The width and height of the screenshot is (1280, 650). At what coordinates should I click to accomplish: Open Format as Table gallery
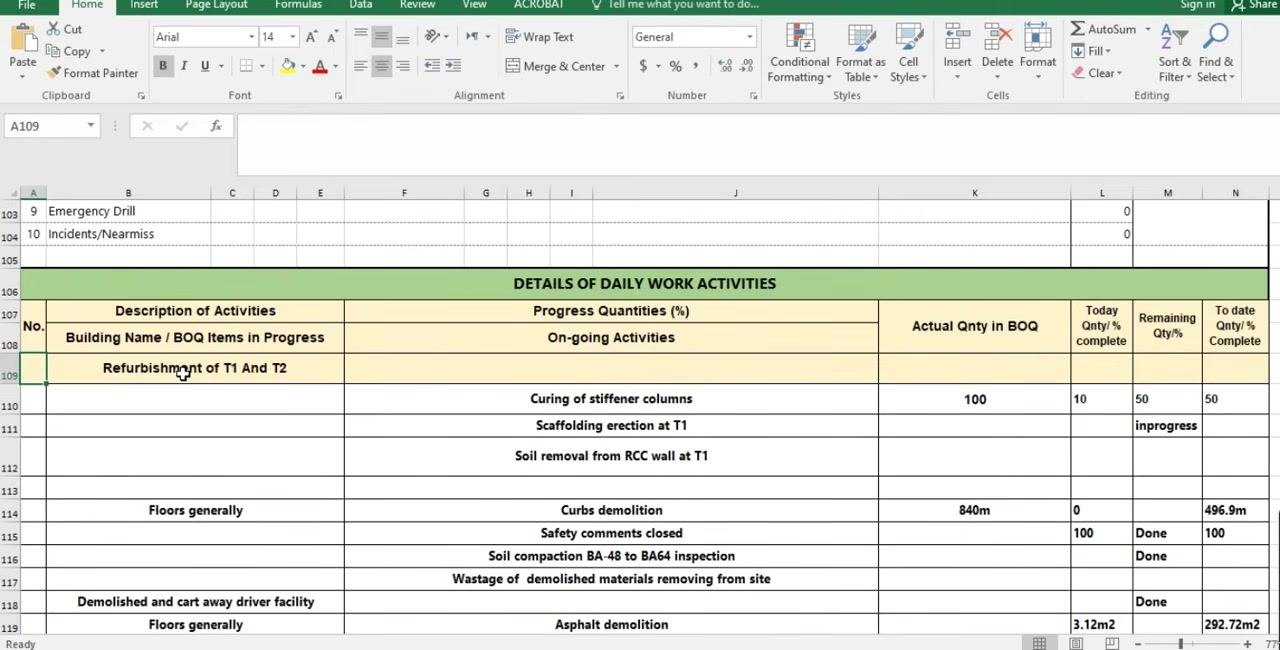[861, 53]
